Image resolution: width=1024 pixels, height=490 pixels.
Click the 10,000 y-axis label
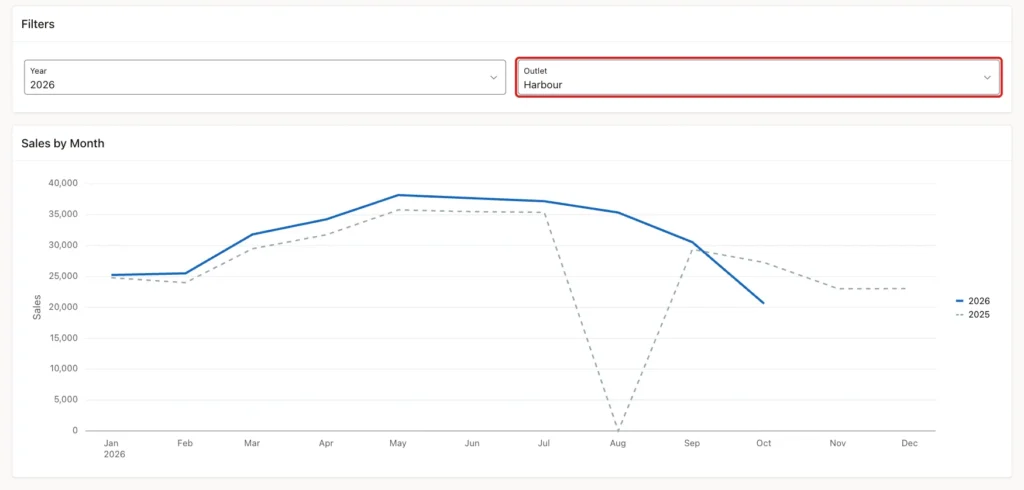63,368
